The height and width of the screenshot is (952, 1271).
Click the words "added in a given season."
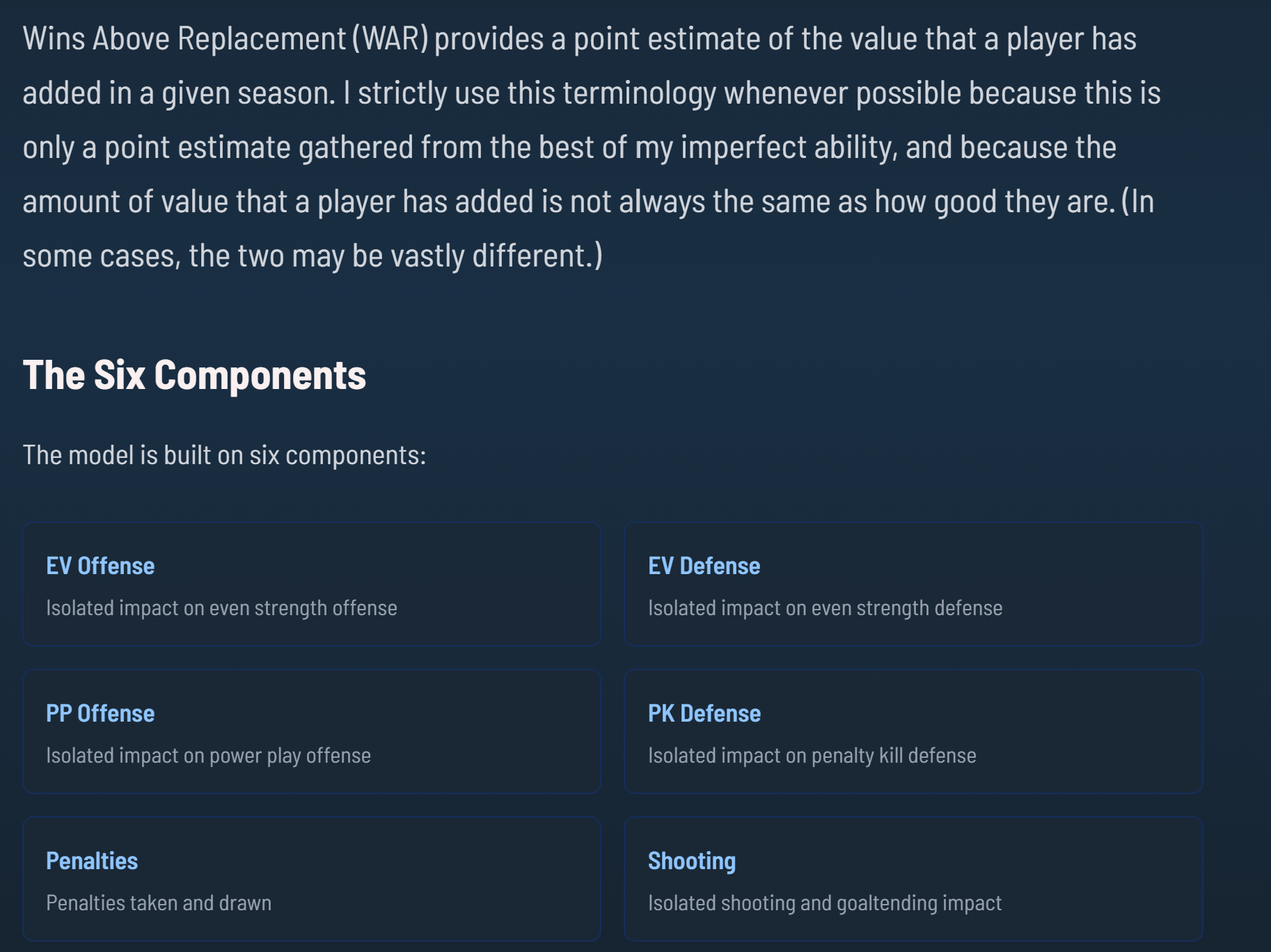click(179, 93)
